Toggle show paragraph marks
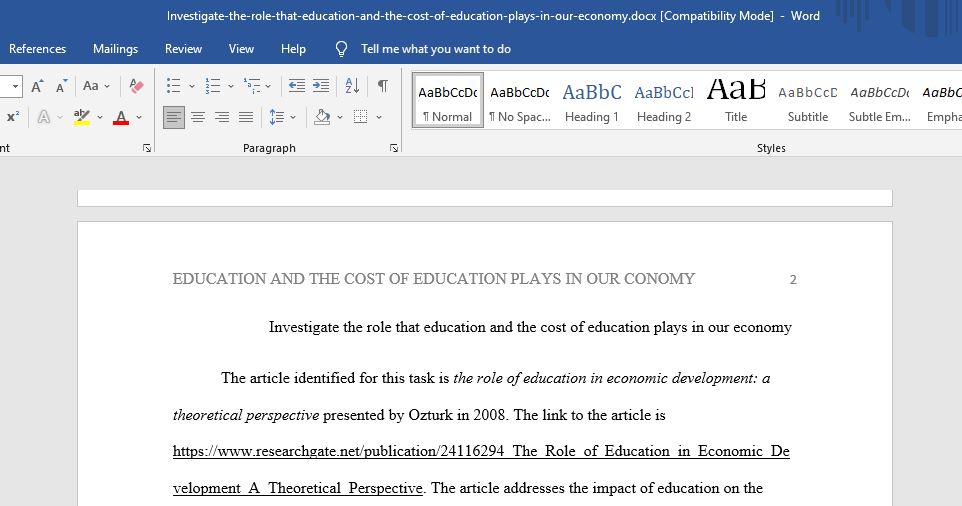Viewport: 962px width, 506px height. click(x=382, y=86)
